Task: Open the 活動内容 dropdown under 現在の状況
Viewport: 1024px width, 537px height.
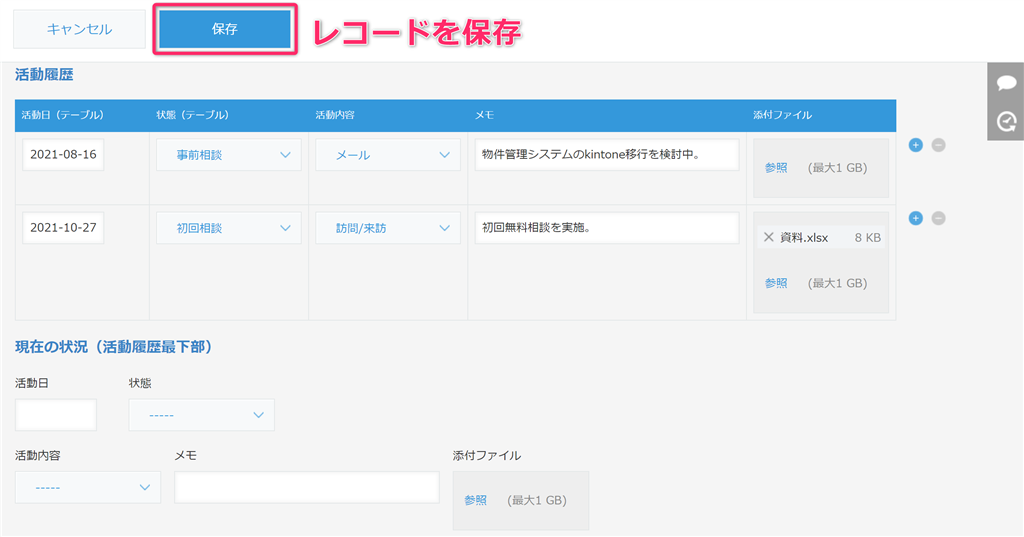Action: [88, 487]
